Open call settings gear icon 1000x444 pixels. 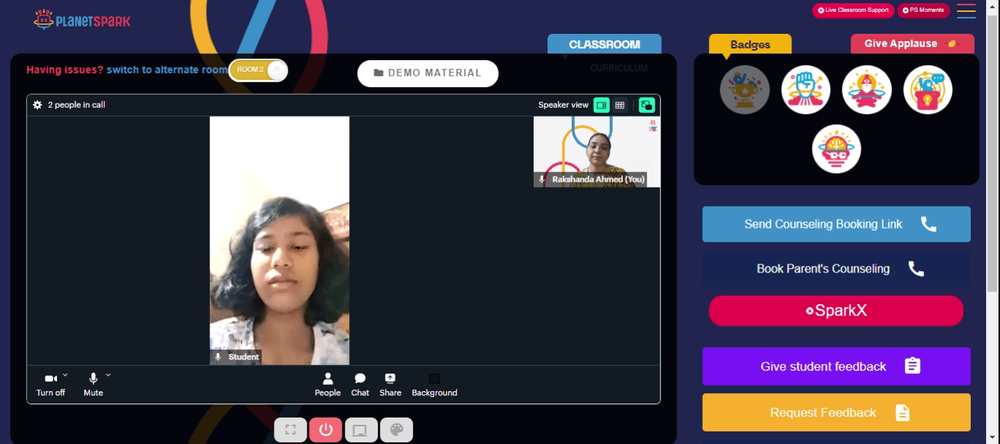coord(38,105)
